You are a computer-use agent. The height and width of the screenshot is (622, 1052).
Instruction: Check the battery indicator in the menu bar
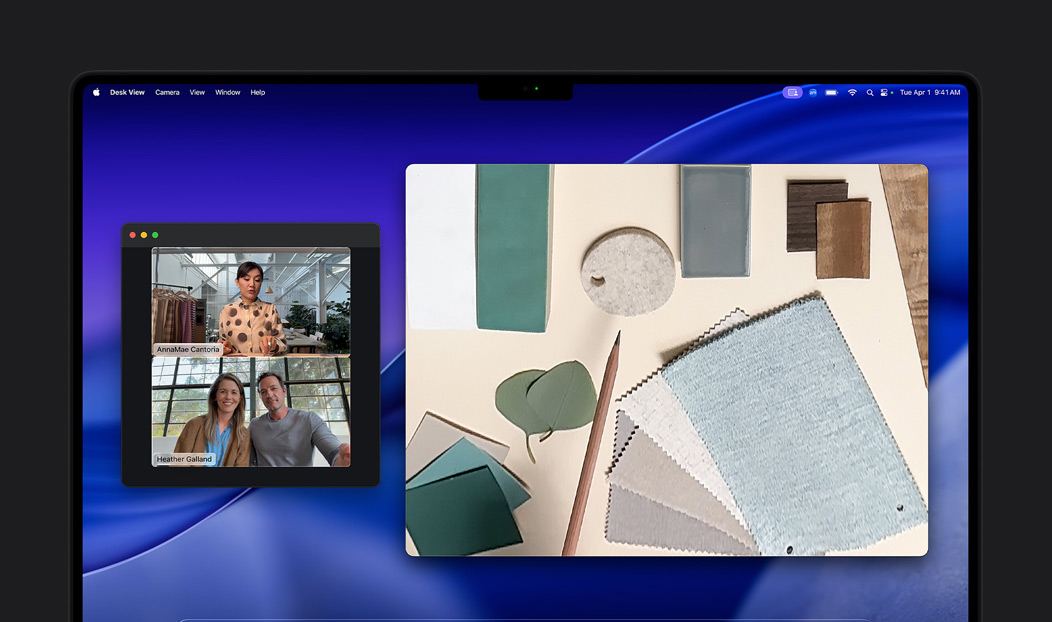[x=829, y=92]
